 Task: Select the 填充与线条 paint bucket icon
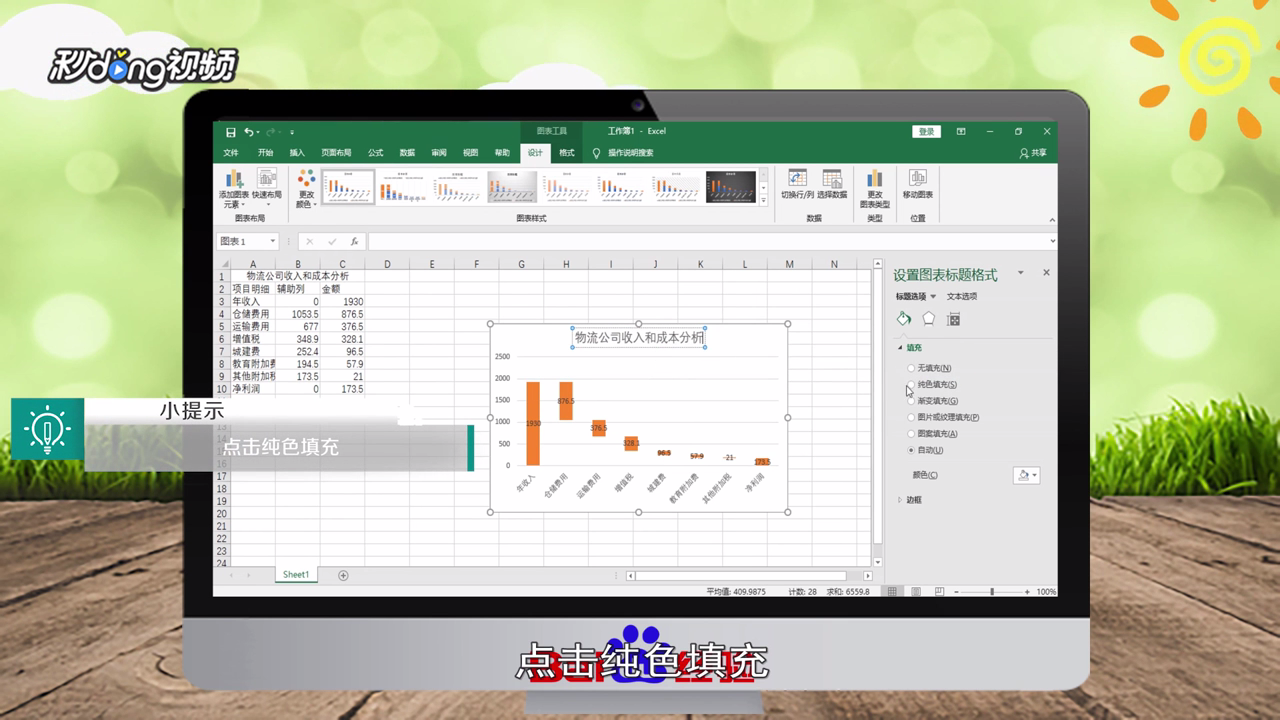tap(903, 318)
